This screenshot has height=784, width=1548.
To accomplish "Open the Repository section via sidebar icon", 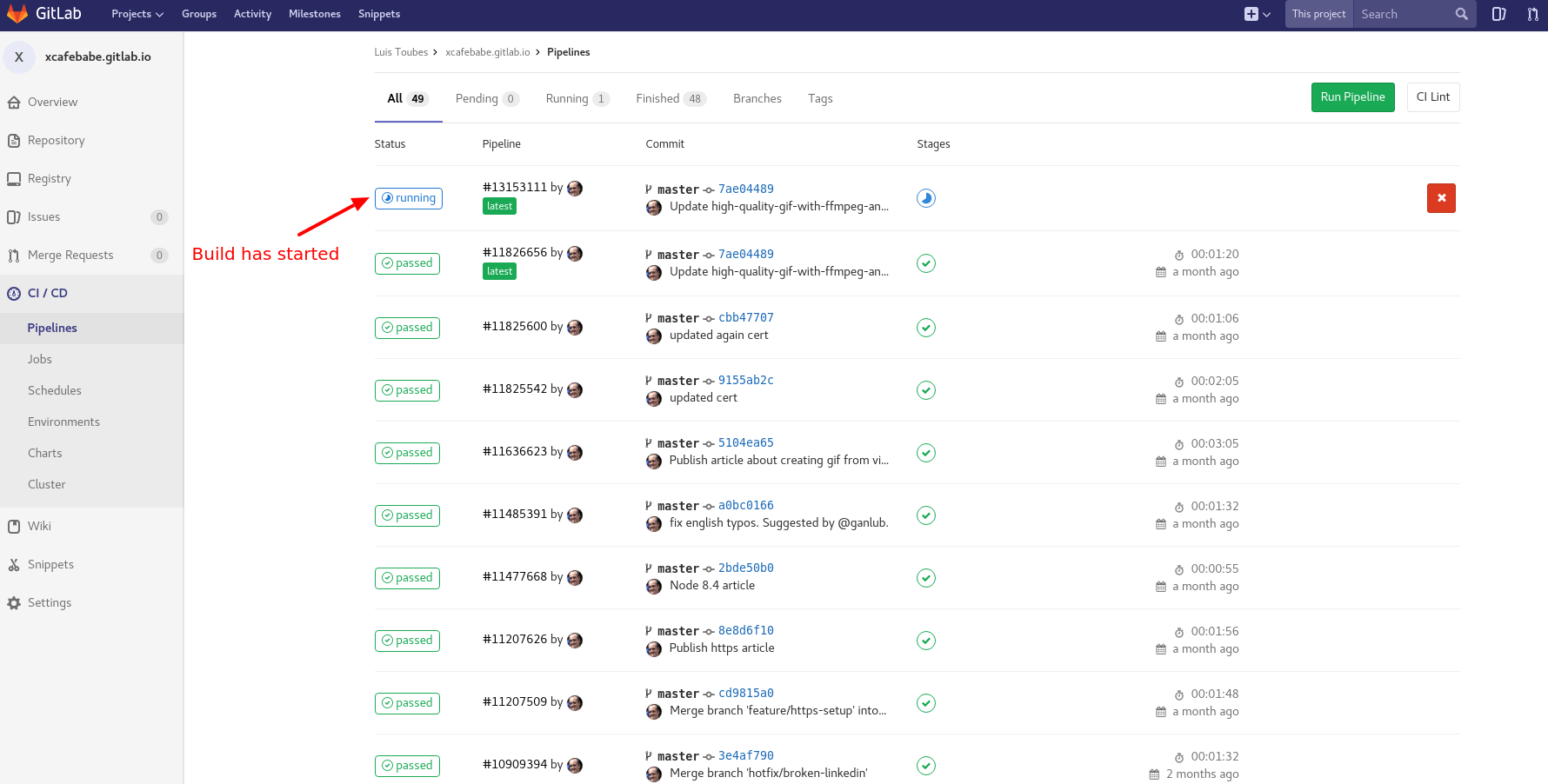I will (14, 140).
